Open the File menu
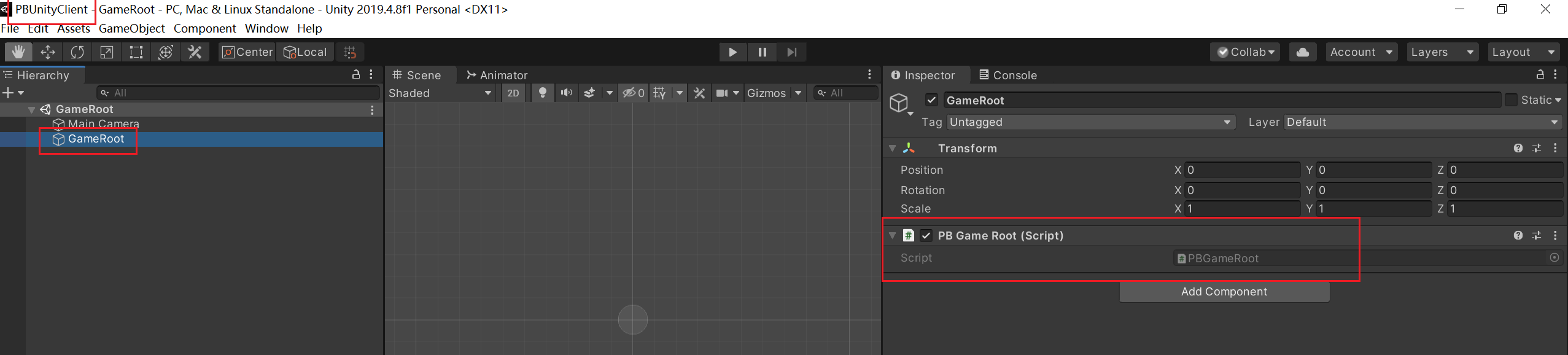The image size is (1568, 355). click(x=10, y=28)
